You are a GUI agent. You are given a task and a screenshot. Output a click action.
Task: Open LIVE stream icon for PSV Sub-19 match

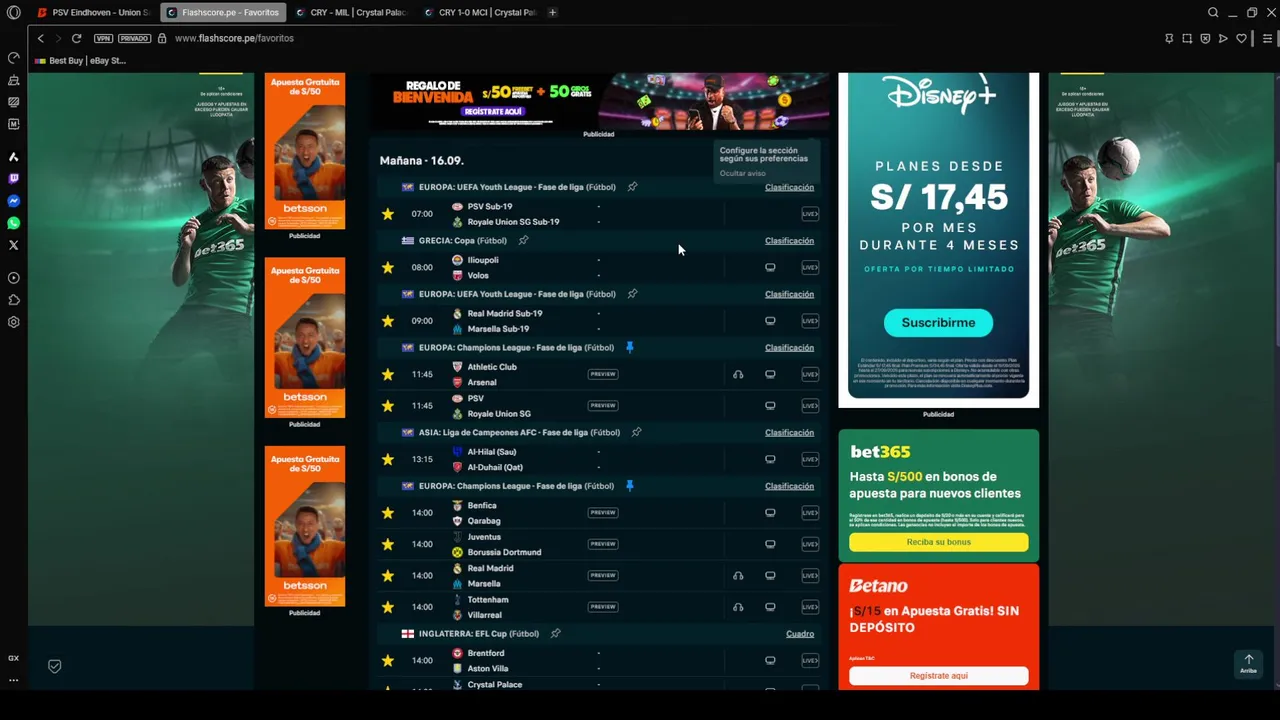pyautogui.click(x=810, y=214)
